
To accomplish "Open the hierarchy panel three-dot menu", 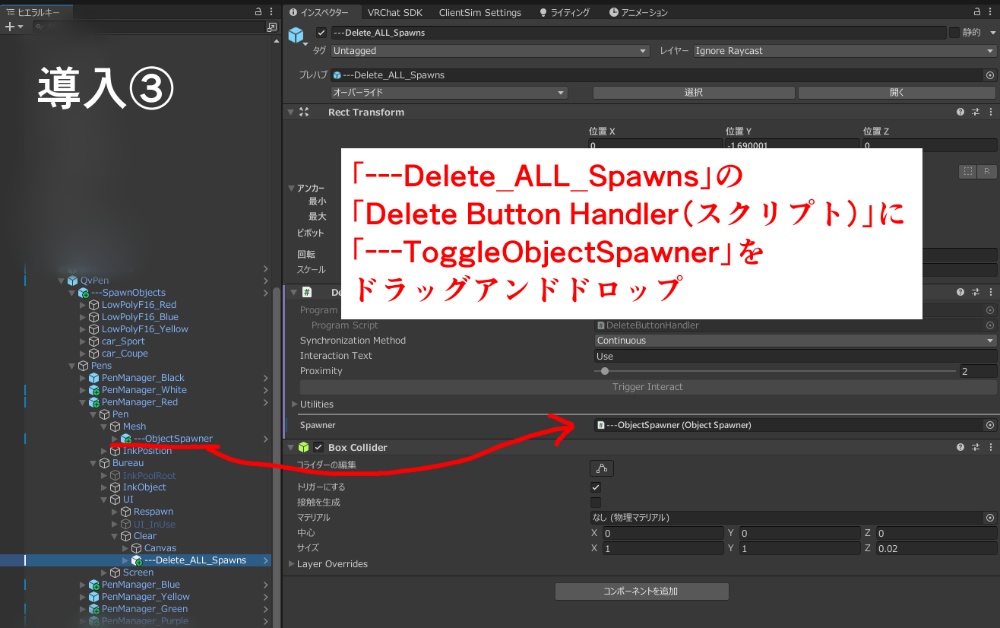I will coord(272,11).
